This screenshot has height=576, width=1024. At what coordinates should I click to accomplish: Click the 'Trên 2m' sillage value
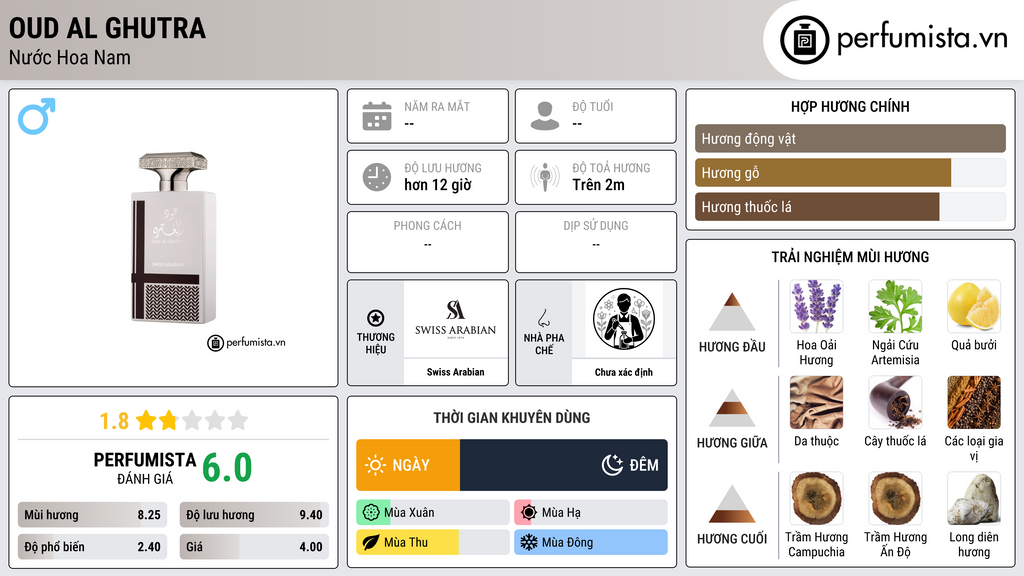[x=598, y=185]
